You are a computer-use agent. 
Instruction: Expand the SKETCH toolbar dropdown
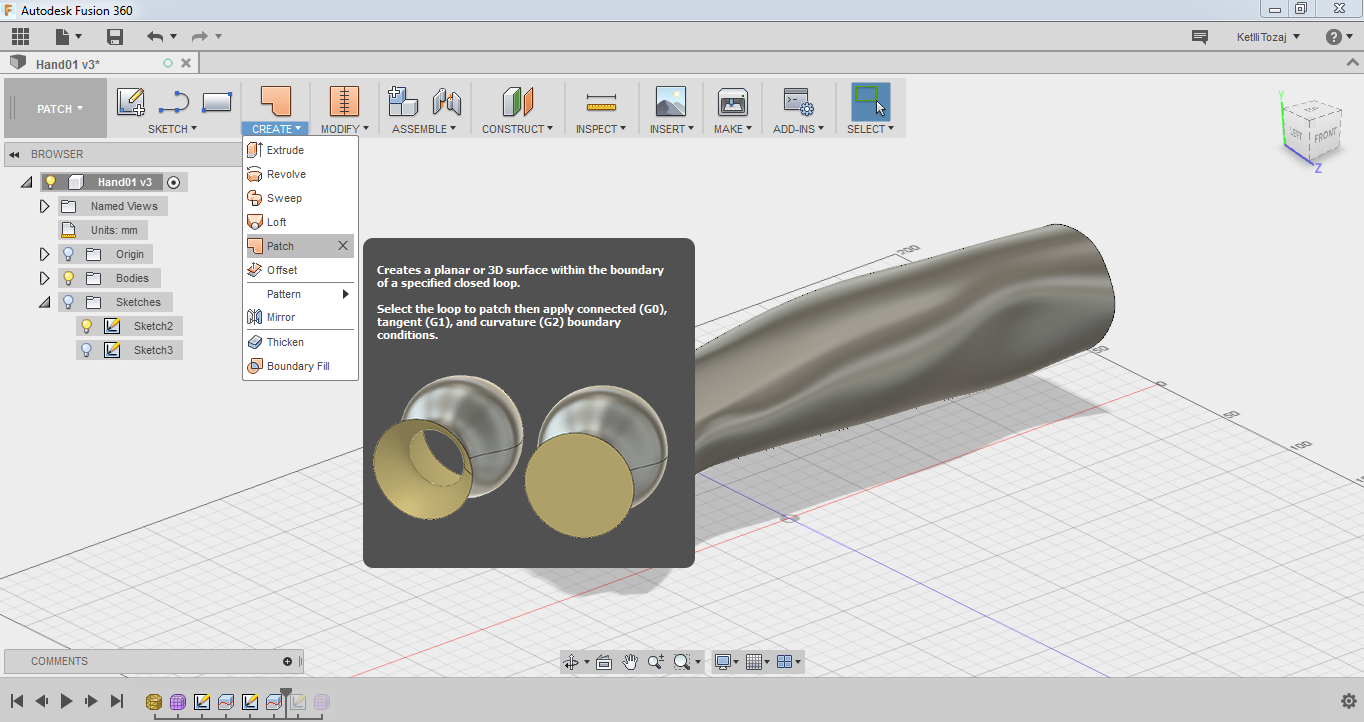click(172, 129)
